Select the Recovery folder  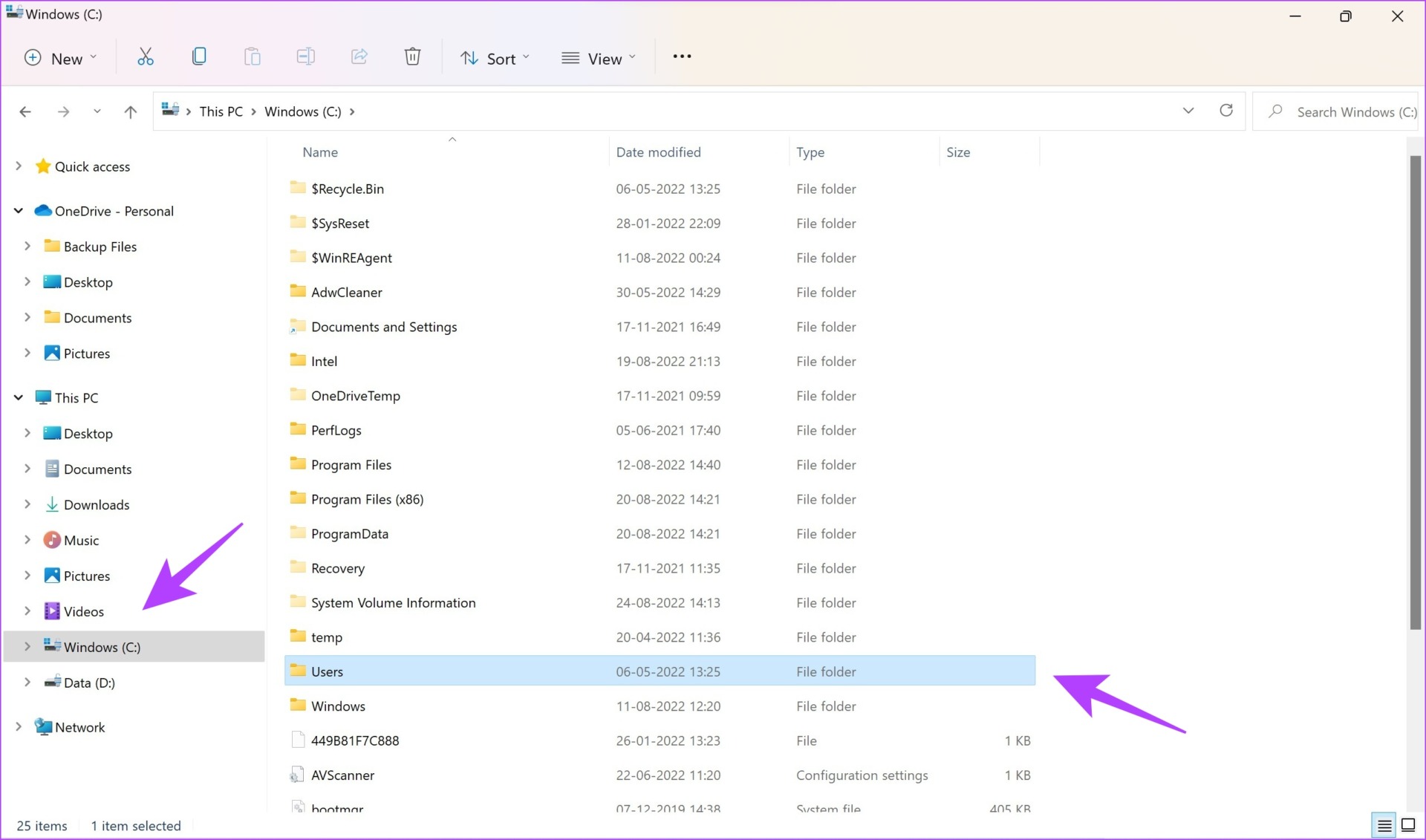click(337, 569)
